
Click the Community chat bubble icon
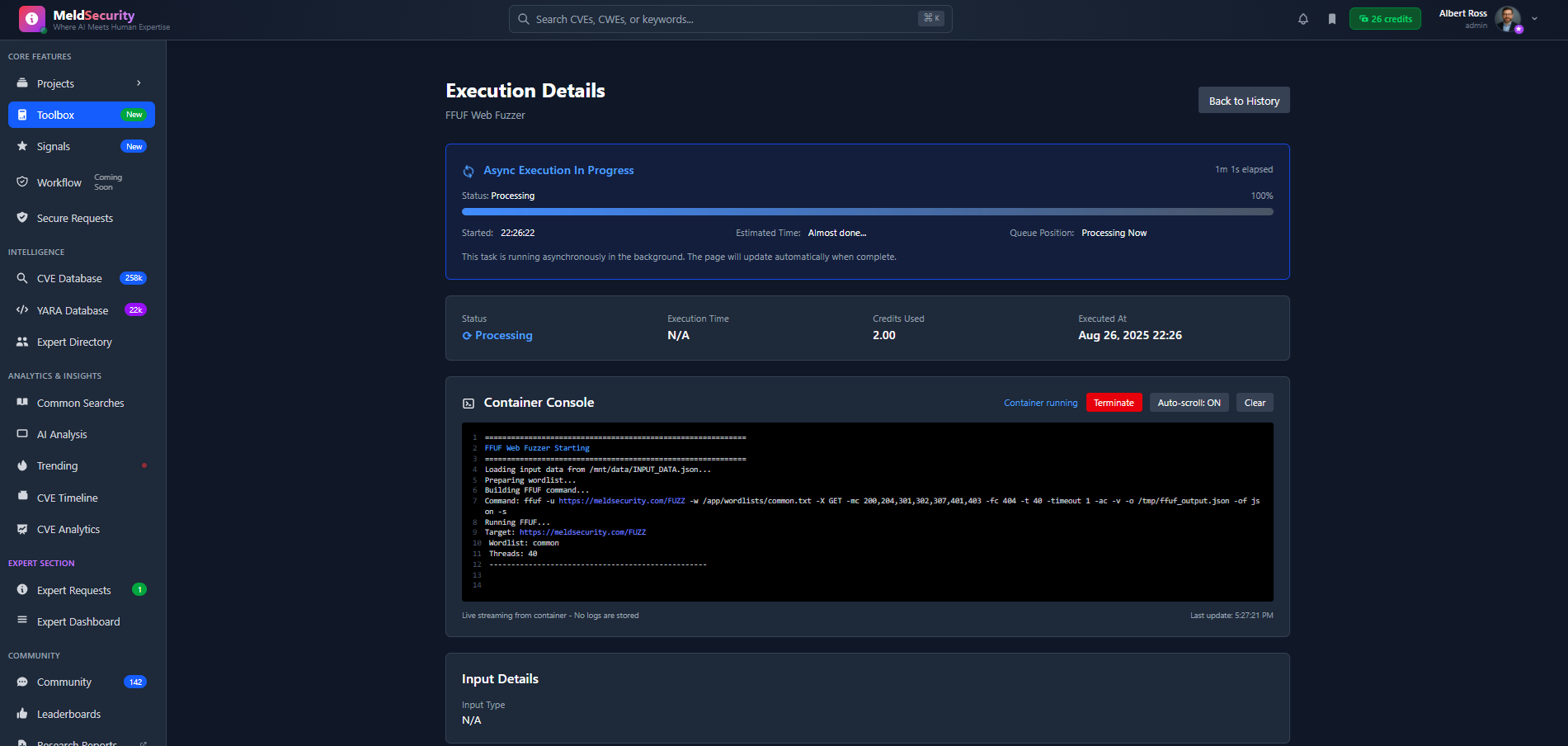(x=22, y=682)
